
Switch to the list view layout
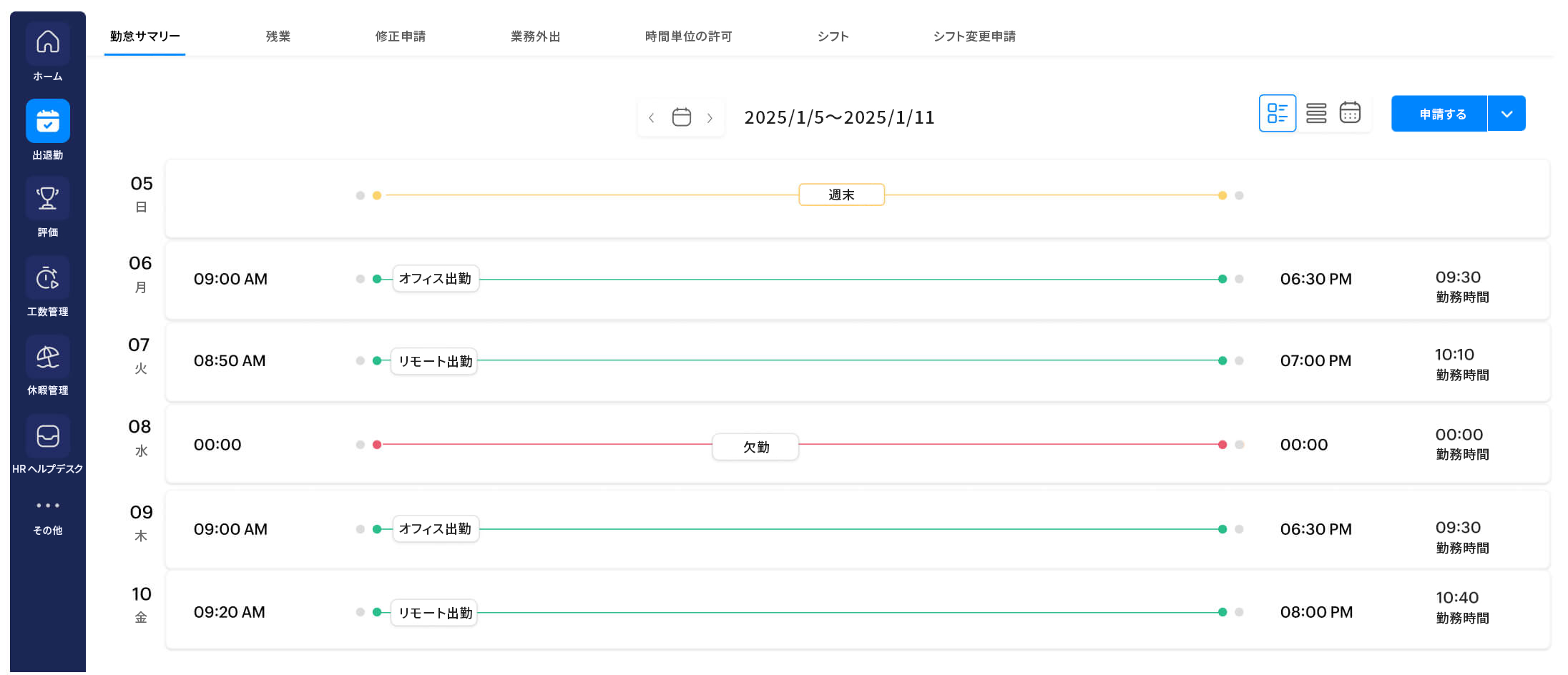point(1315,112)
